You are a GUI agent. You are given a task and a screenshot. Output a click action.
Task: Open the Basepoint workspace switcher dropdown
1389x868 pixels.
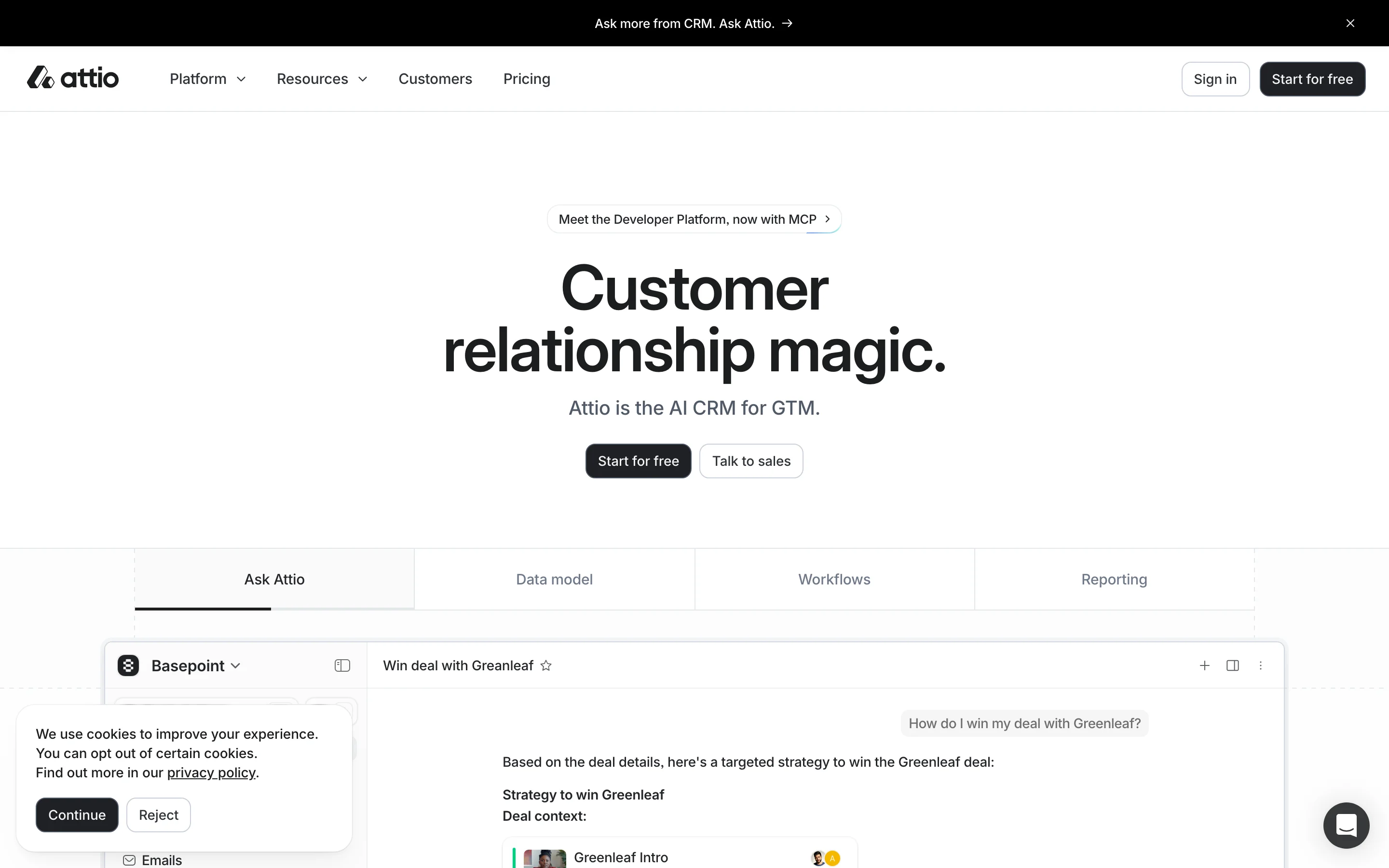coord(195,665)
